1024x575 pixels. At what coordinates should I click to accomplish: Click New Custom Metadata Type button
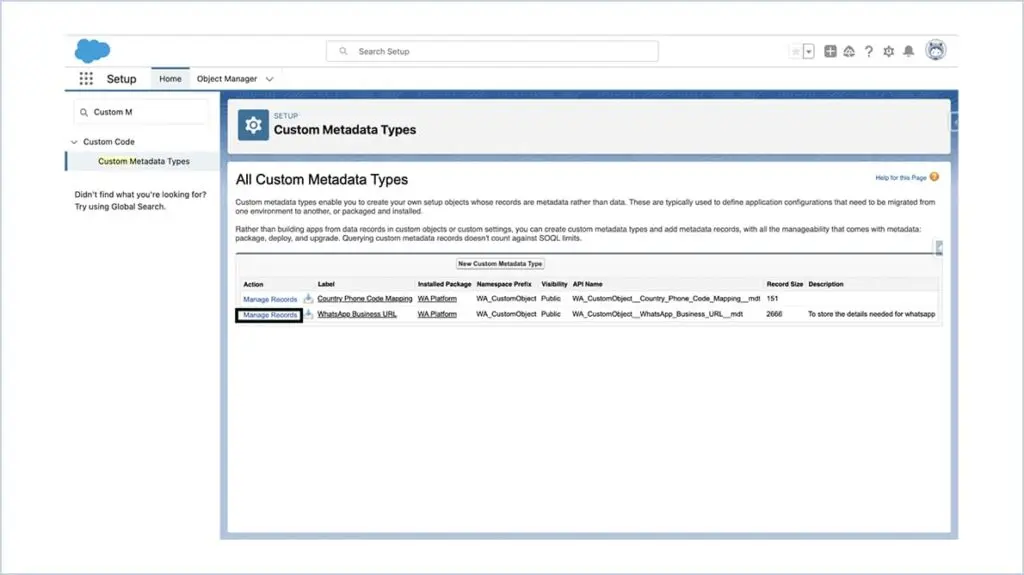[x=500, y=264]
